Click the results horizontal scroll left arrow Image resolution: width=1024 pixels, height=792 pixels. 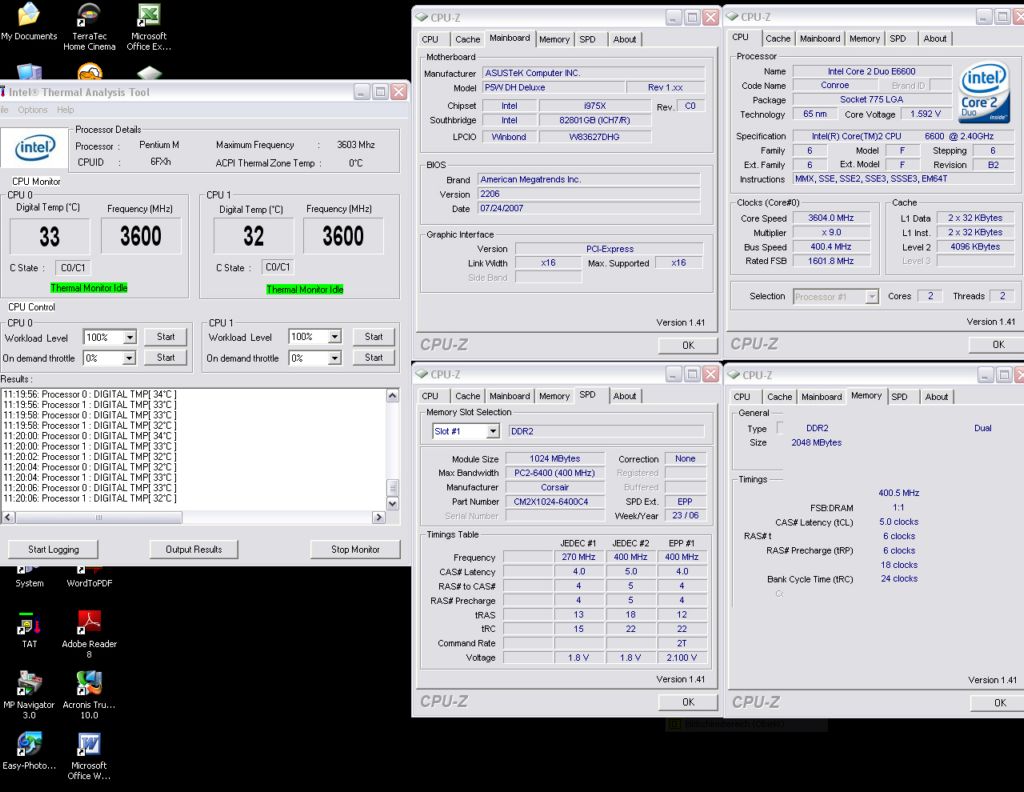(8, 517)
